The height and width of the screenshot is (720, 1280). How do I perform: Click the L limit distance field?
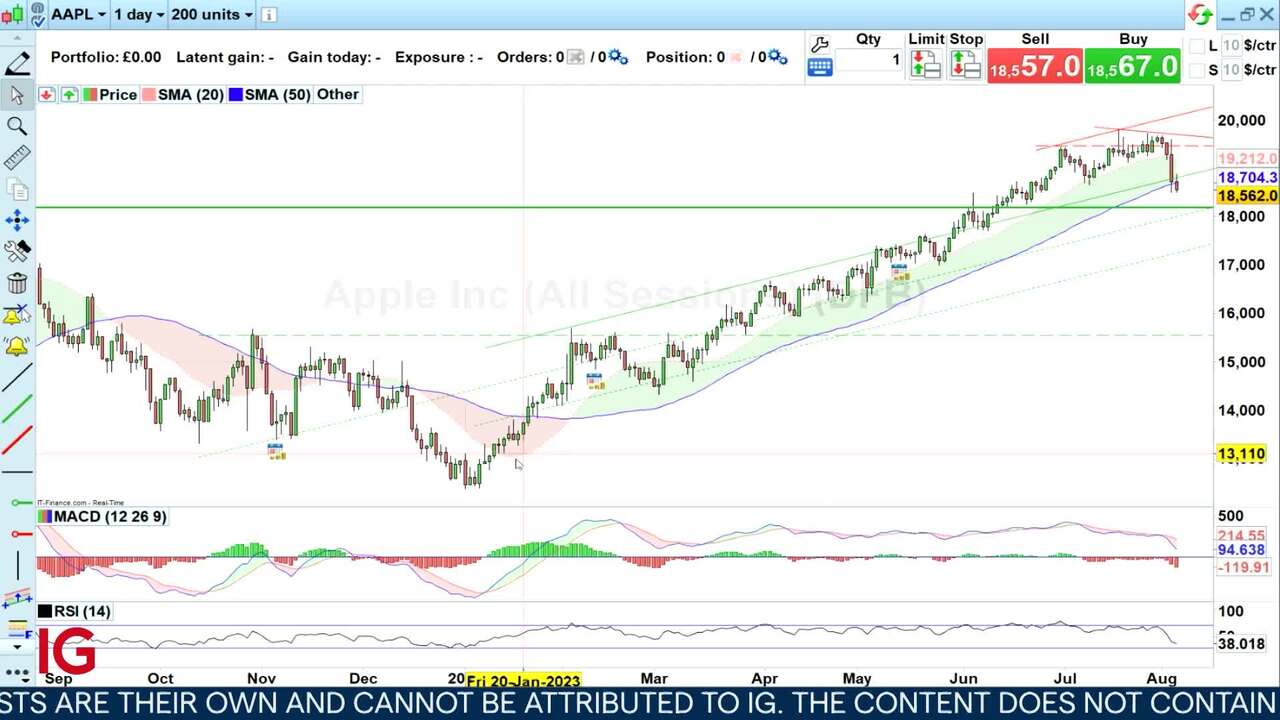pyautogui.click(x=1232, y=46)
